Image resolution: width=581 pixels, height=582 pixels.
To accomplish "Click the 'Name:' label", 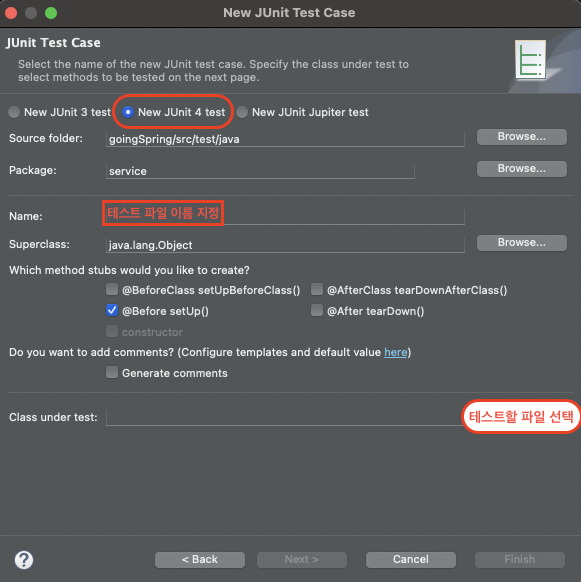I will 26,216.
